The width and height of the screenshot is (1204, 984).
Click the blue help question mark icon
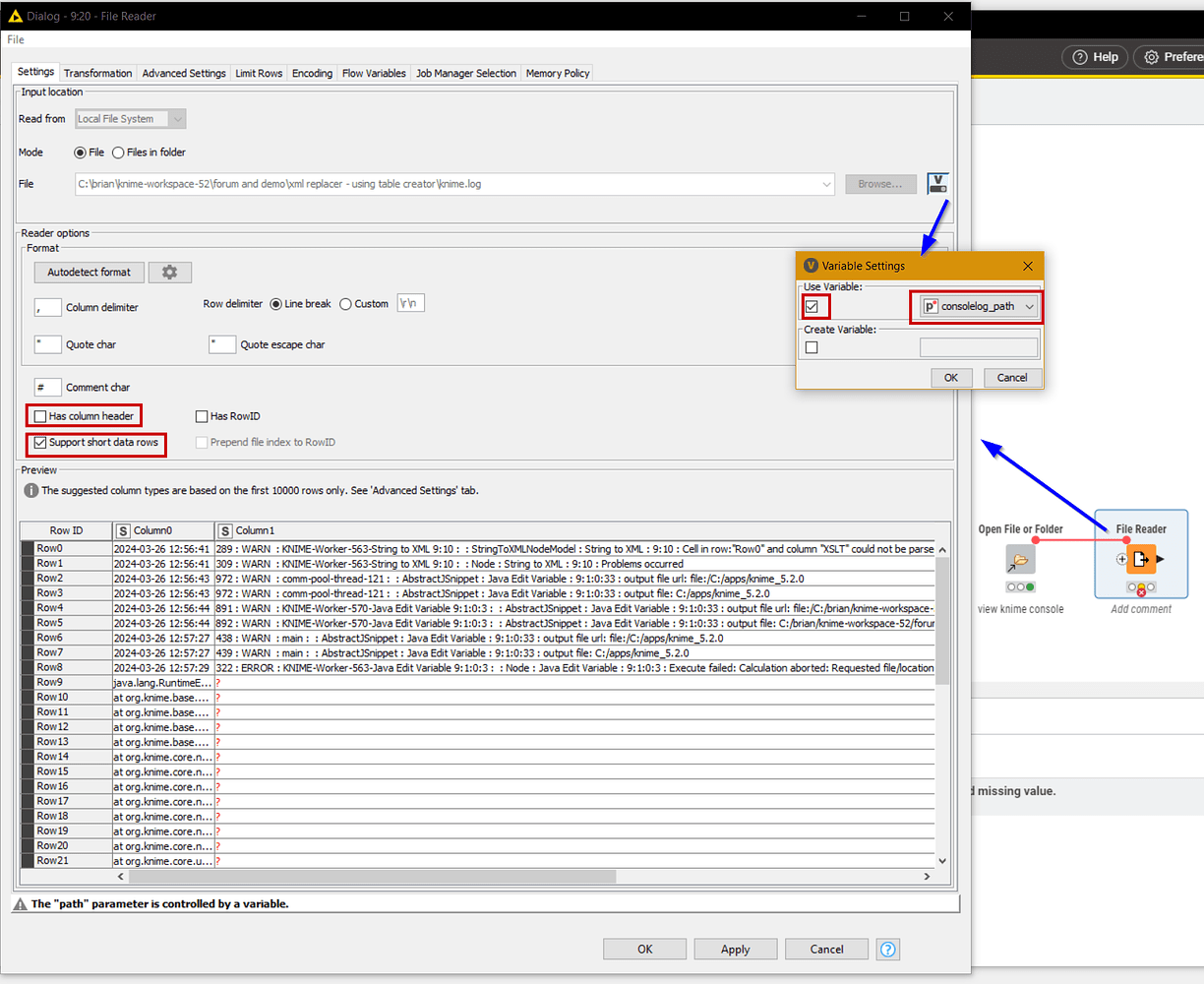point(887,950)
